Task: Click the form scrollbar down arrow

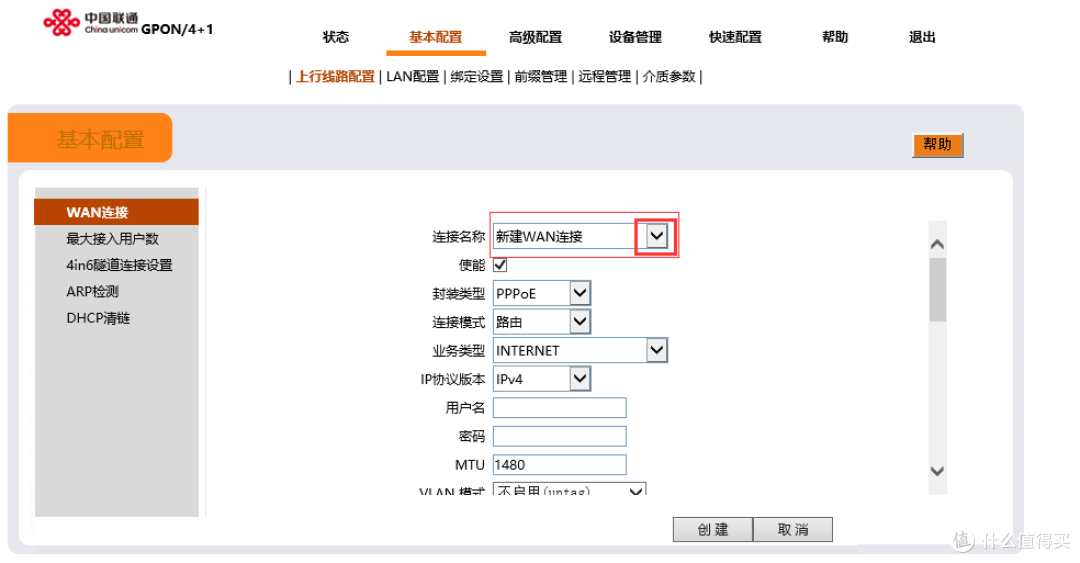Action: (937, 471)
